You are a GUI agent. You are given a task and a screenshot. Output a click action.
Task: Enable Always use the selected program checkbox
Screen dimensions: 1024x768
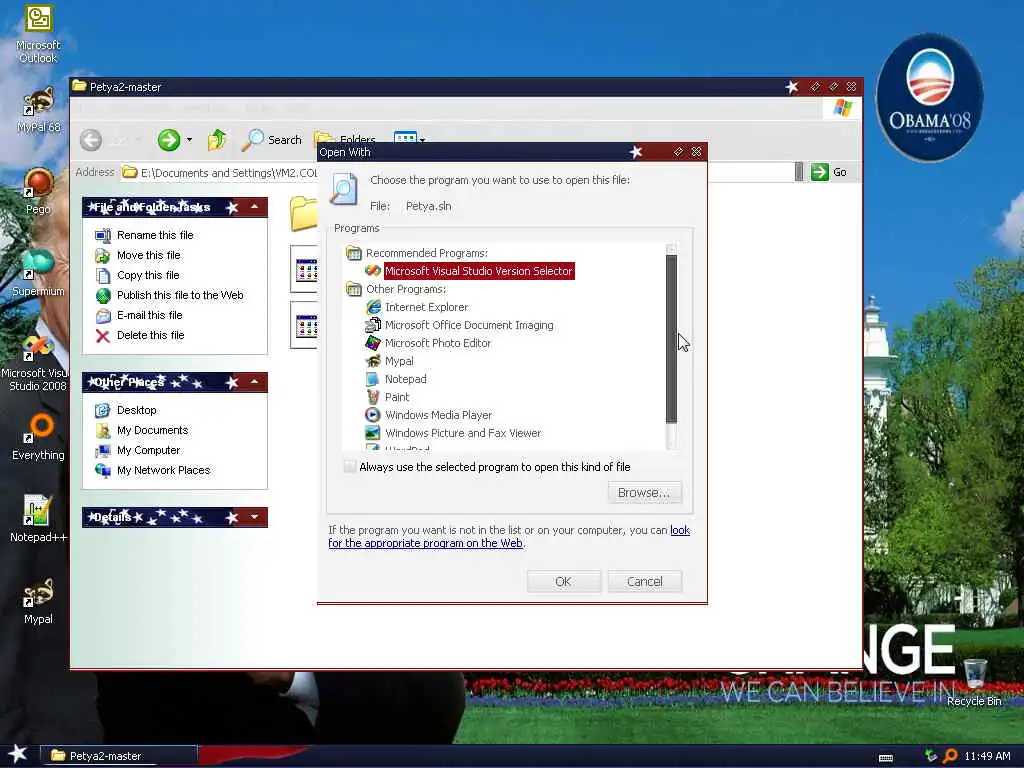(x=350, y=466)
